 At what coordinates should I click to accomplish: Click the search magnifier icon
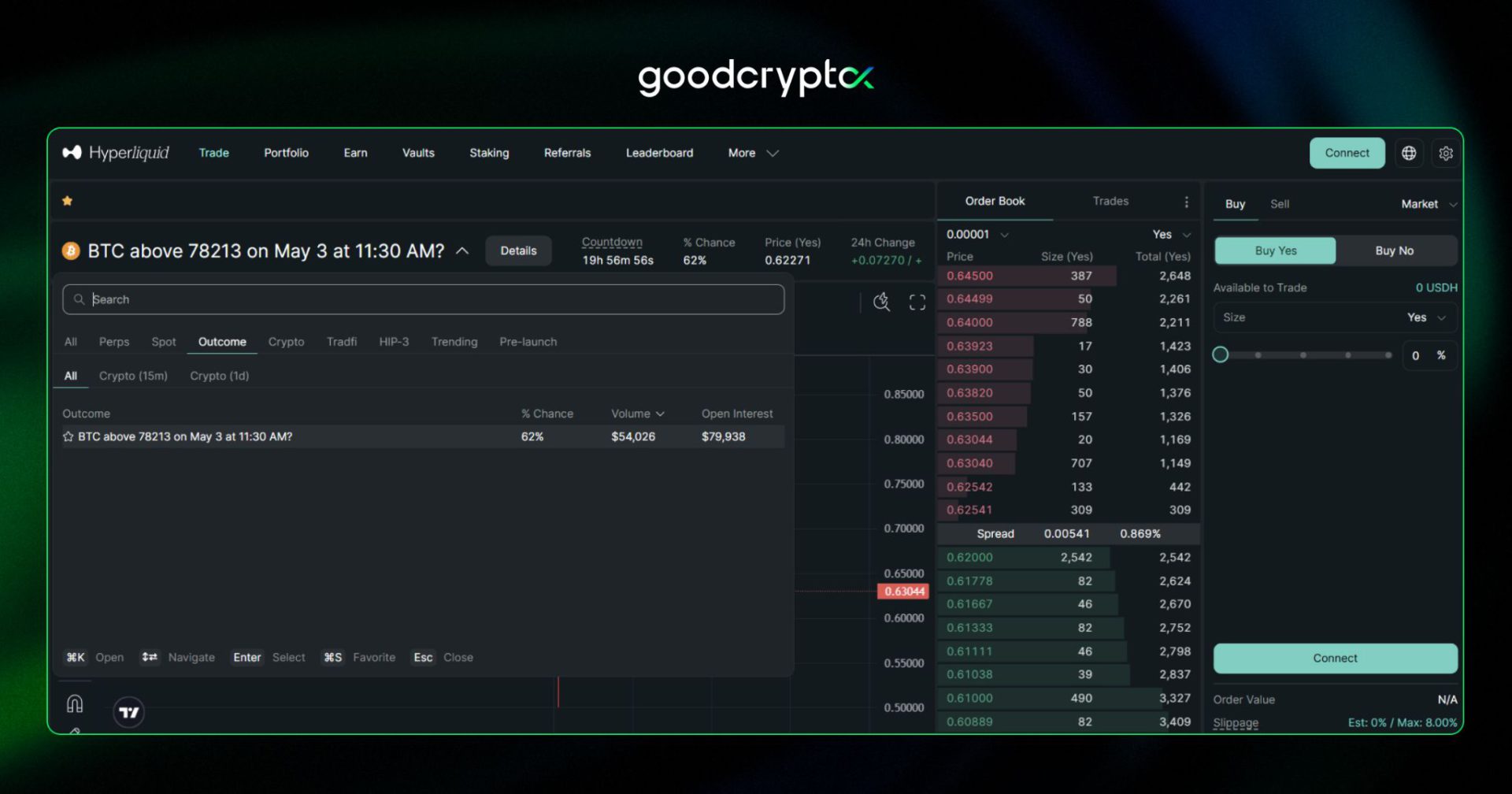coord(79,299)
